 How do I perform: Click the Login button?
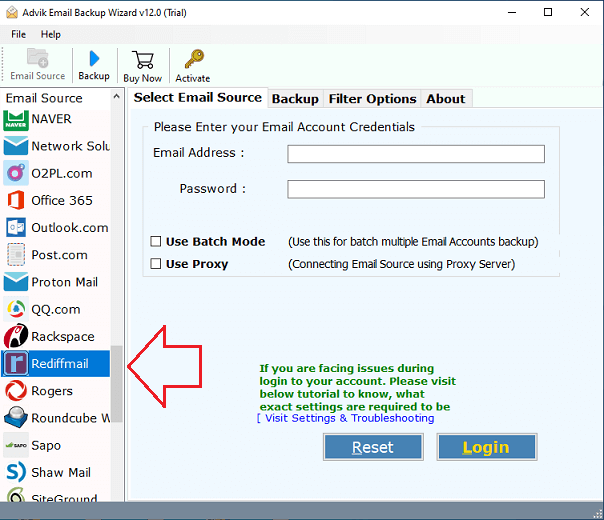pyautogui.click(x=487, y=447)
